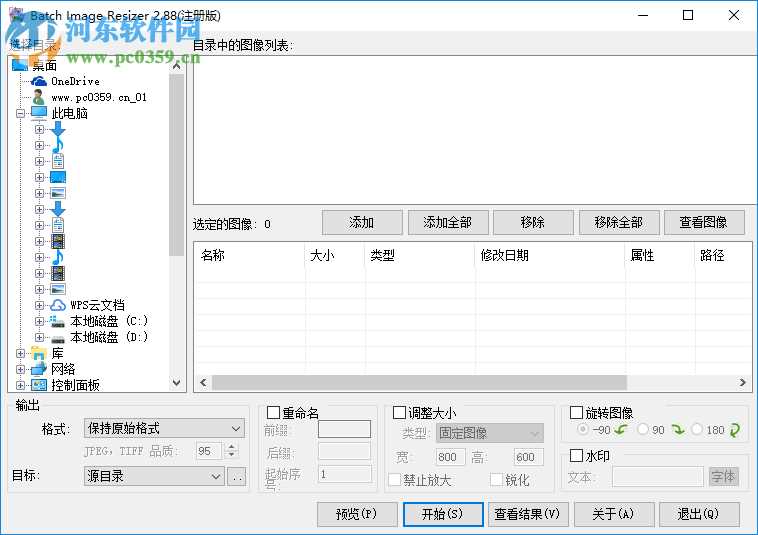Click the OneDrive cloud icon
The height and width of the screenshot is (535, 758).
[x=39, y=81]
